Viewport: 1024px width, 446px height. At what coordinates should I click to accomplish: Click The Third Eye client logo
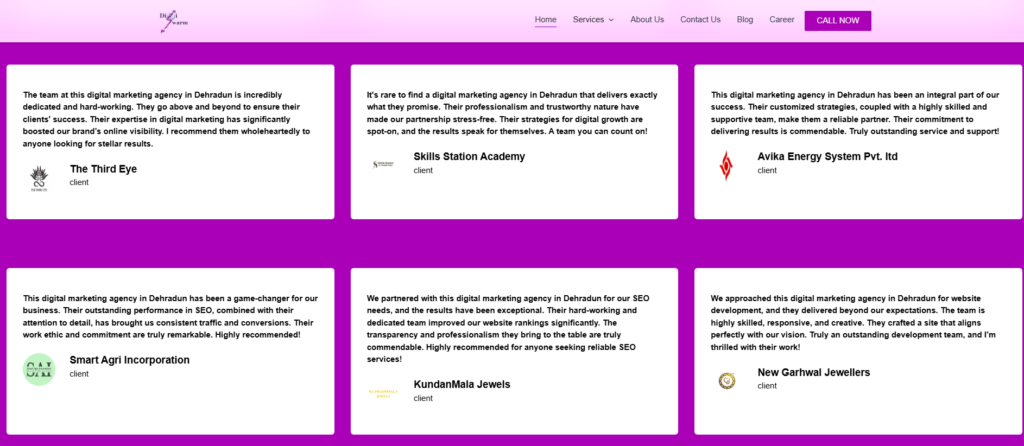pyautogui.click(x=39, y=178)
